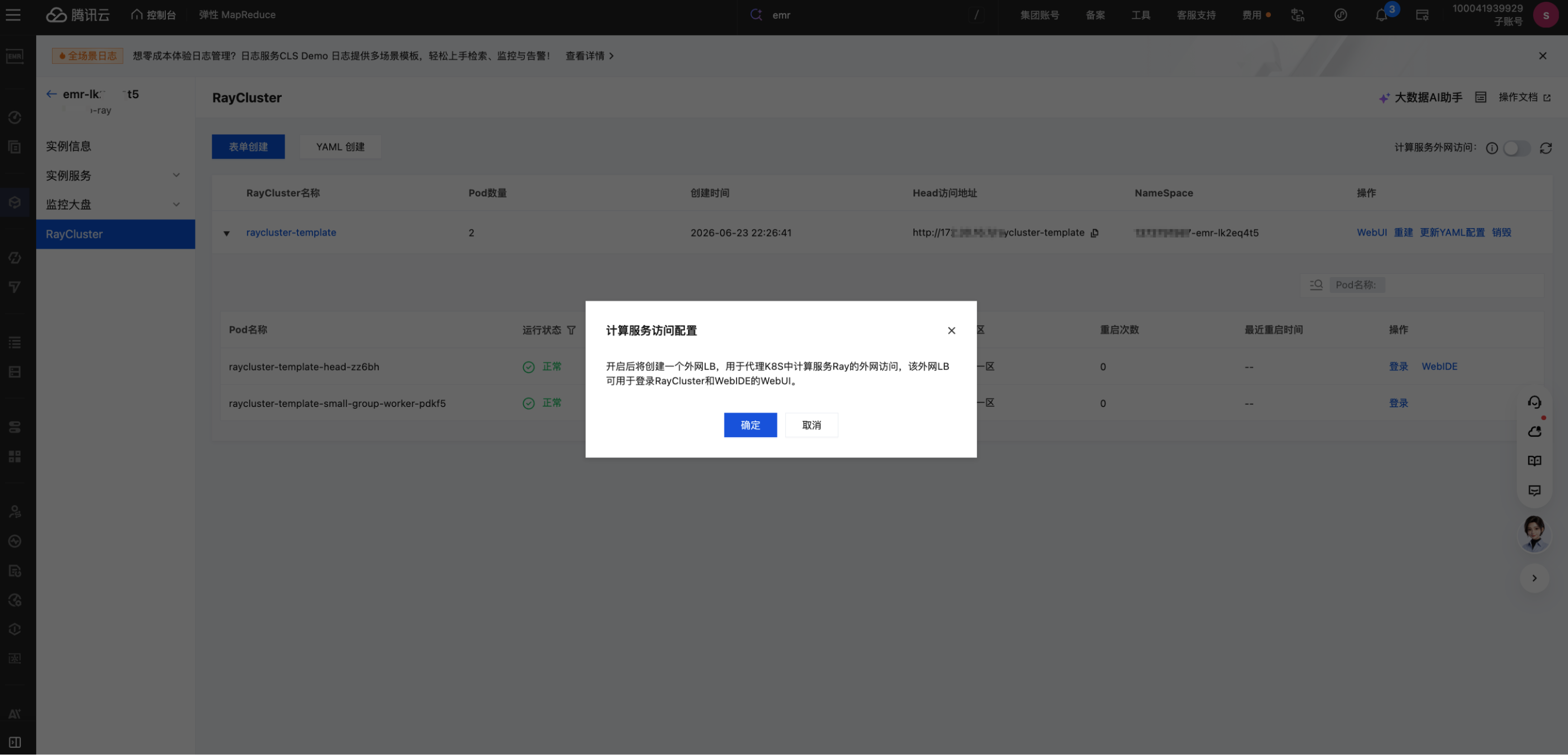Open 大数据AI助手

1420,97
